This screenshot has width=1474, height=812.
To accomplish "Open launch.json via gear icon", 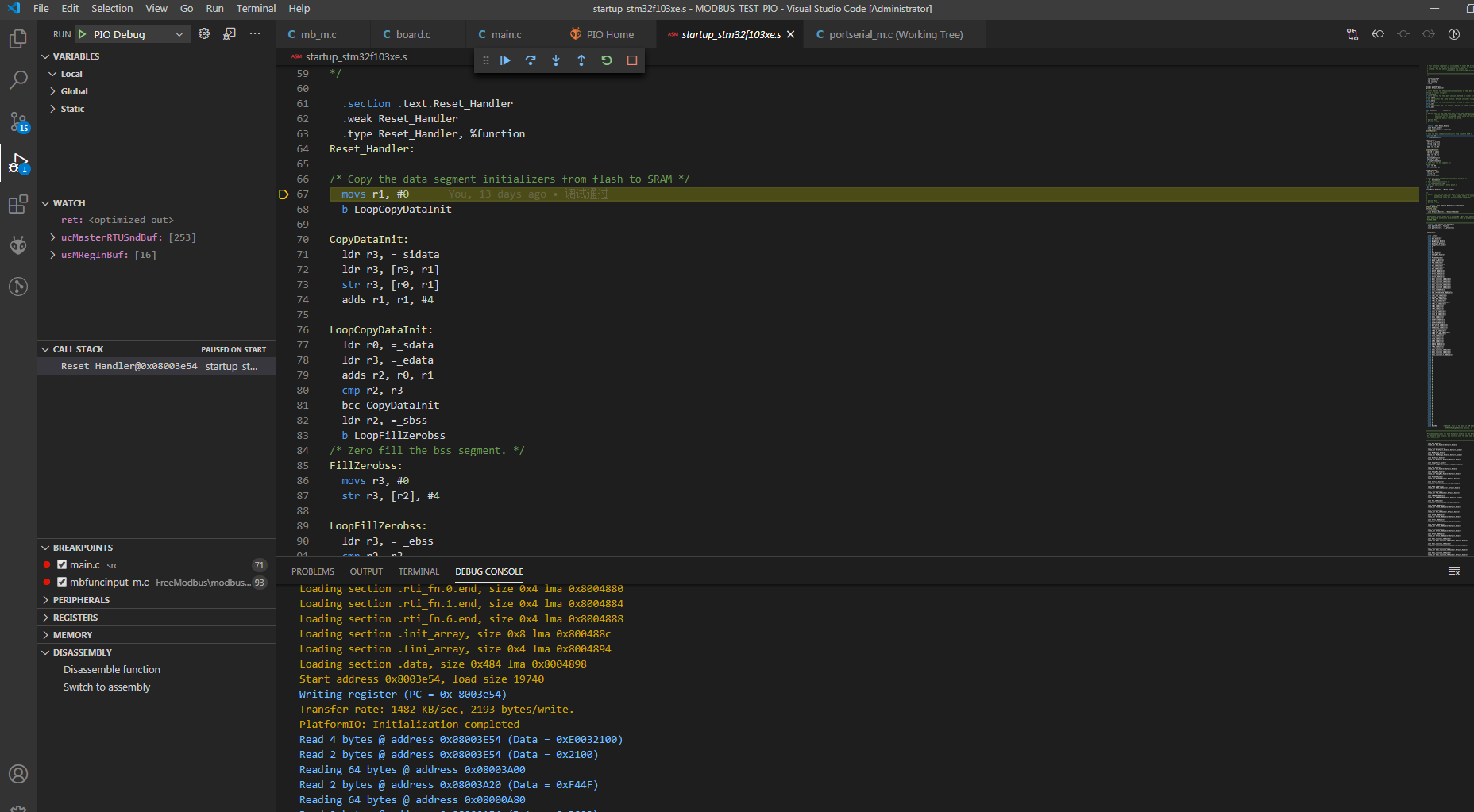I will point(204,33).
